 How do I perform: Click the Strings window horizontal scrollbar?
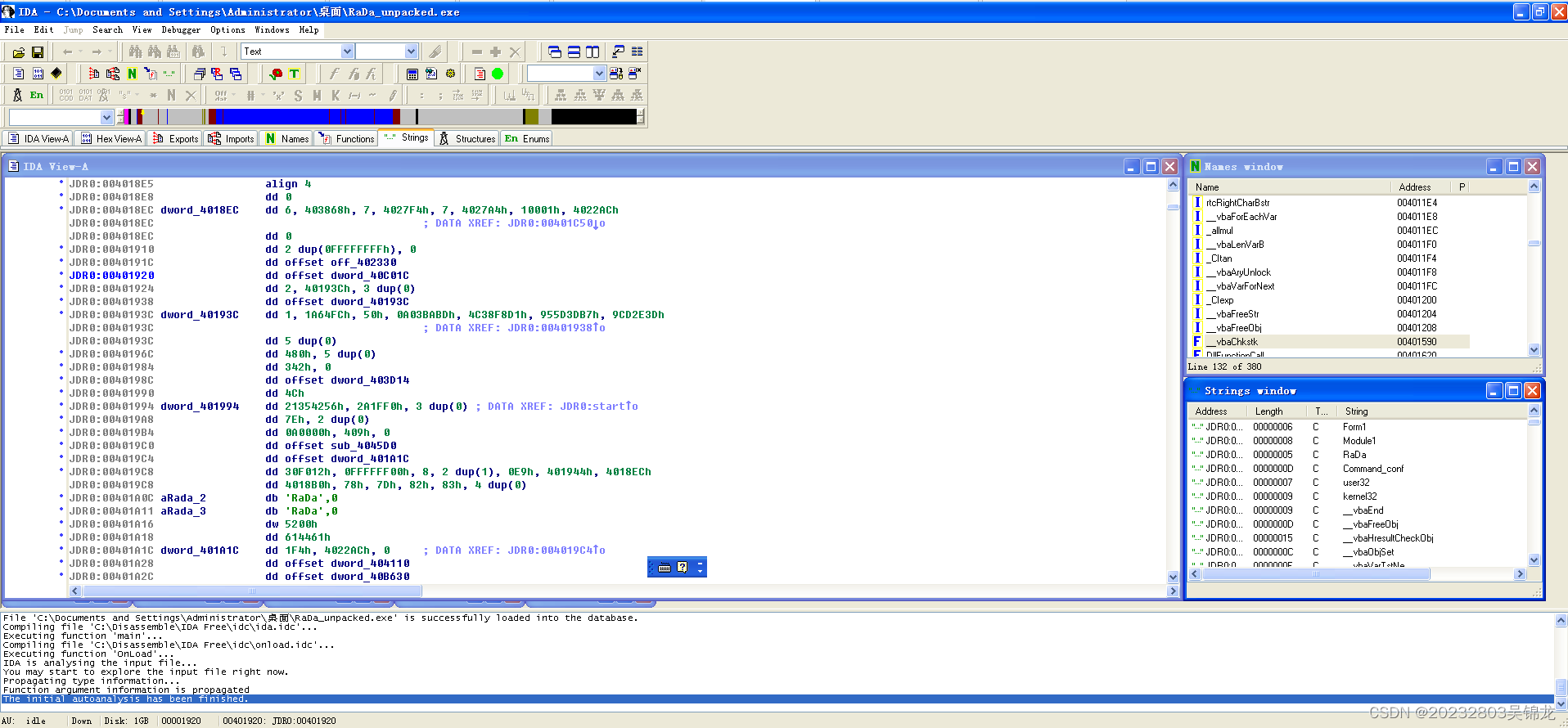(x=1357, y=574)
